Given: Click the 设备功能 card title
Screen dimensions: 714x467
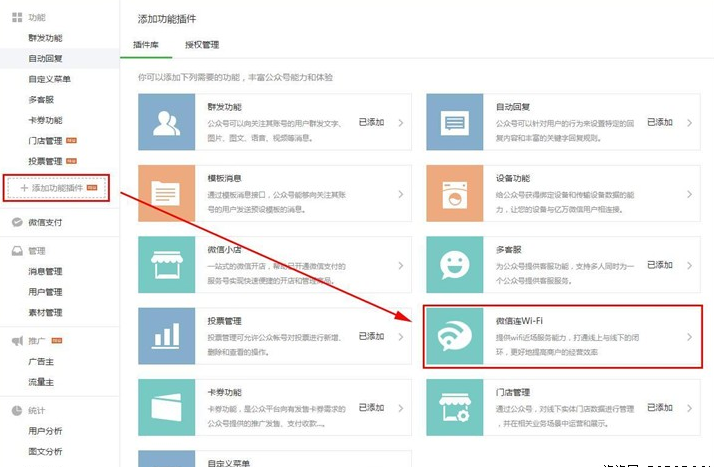Looking at the screenshot, I should pyautogui.click(x=513, y=178).
